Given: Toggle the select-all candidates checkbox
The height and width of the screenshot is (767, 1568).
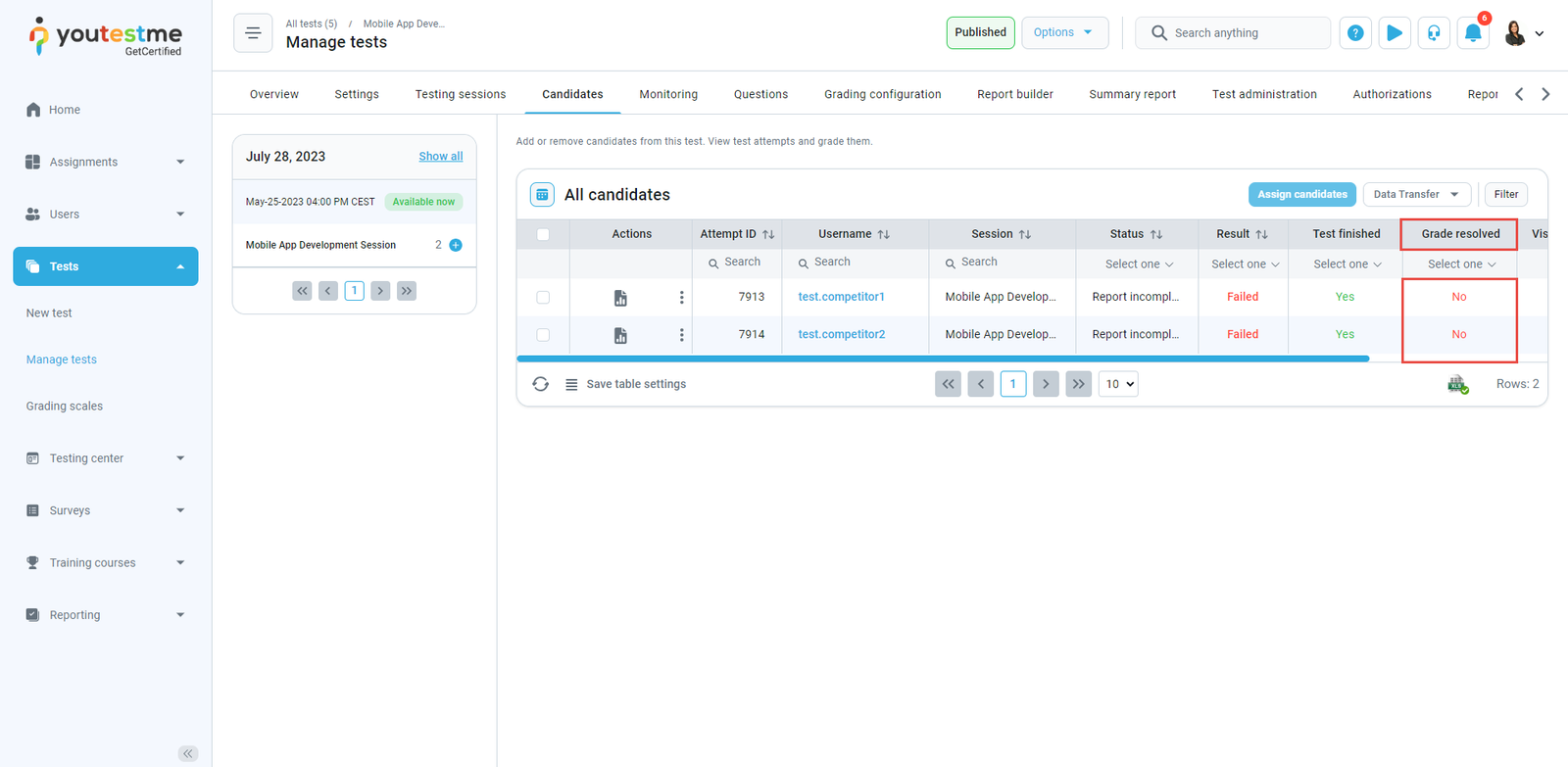Looking at the screenshot, I should 543,234.
